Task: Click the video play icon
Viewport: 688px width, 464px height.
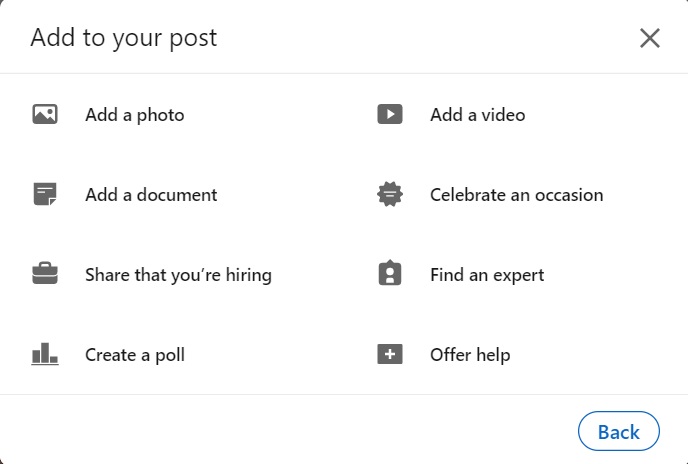Action: 390,114
